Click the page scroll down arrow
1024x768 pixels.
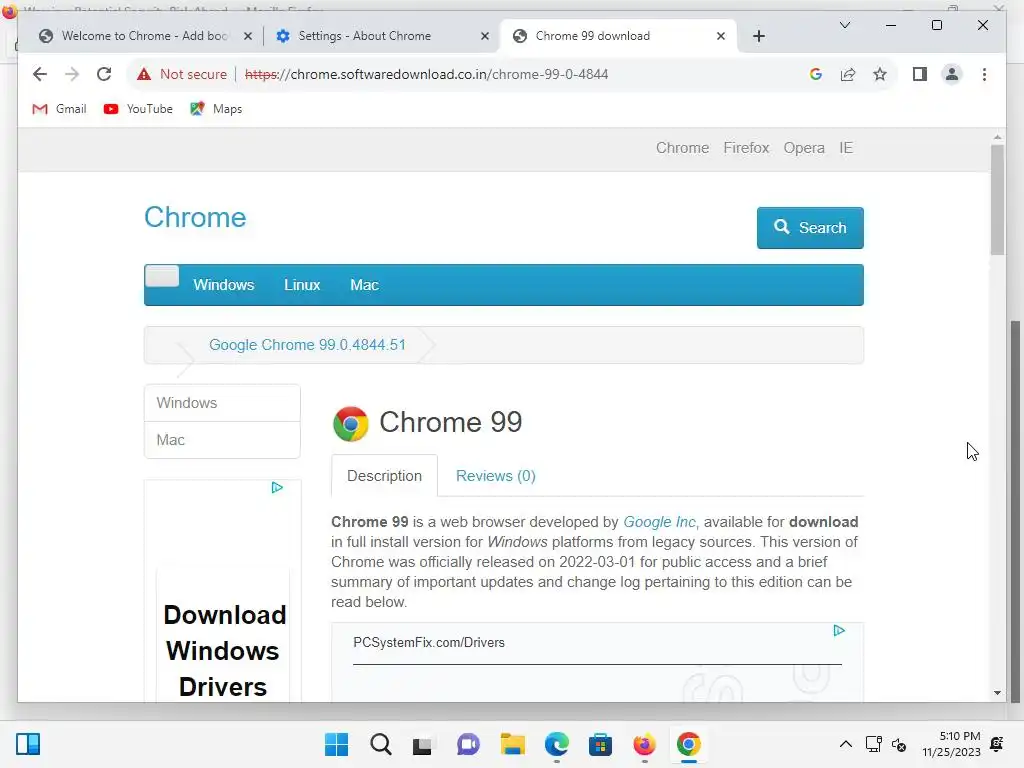tap(997, 693)
